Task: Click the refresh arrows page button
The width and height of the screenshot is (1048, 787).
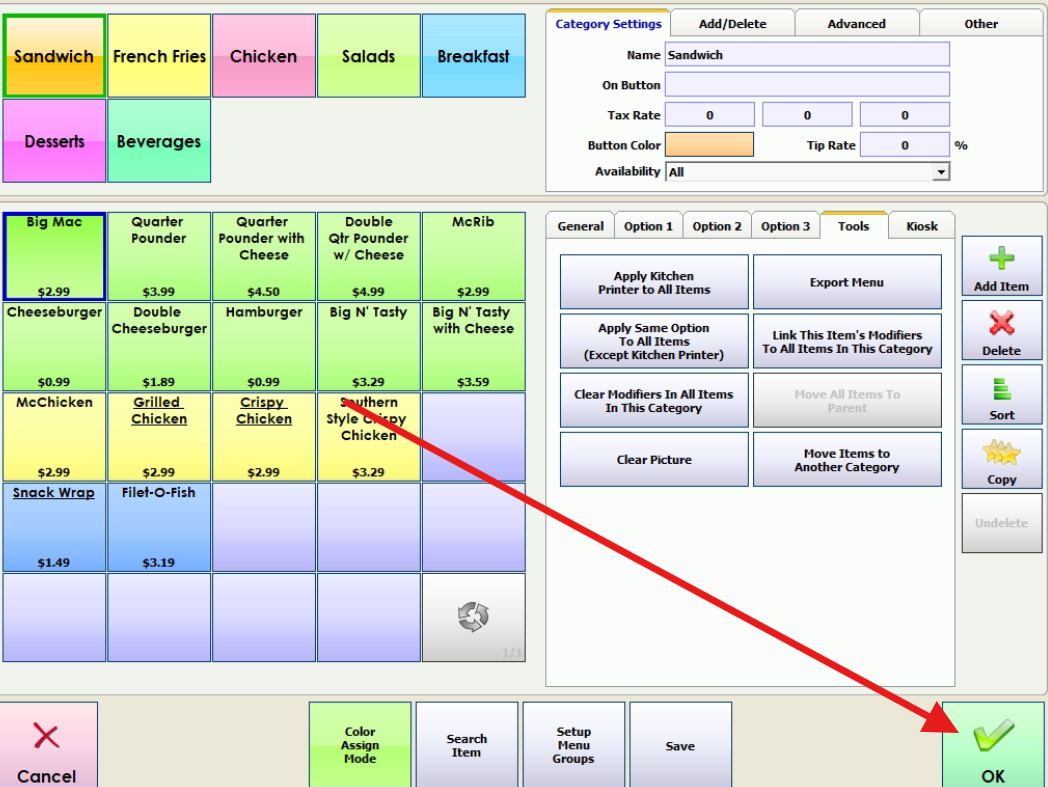Action: tap(474, 617)
